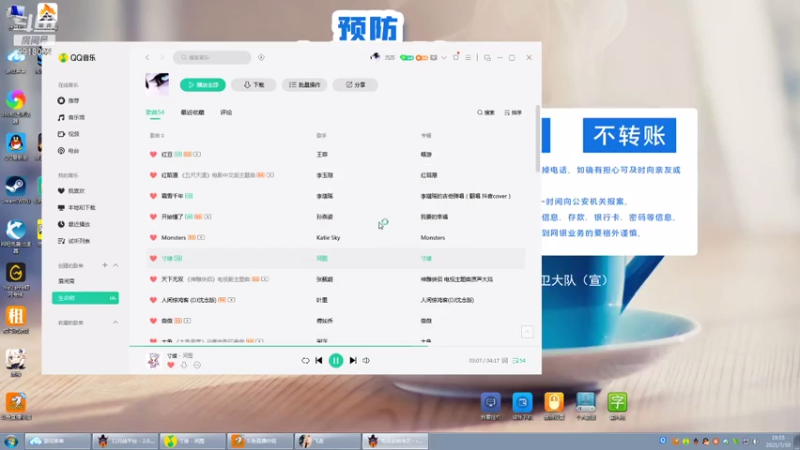The width and height of the screenshot is (800, 450).
Task: Open the user avatar profile in title bar
Action: (375, 57)
